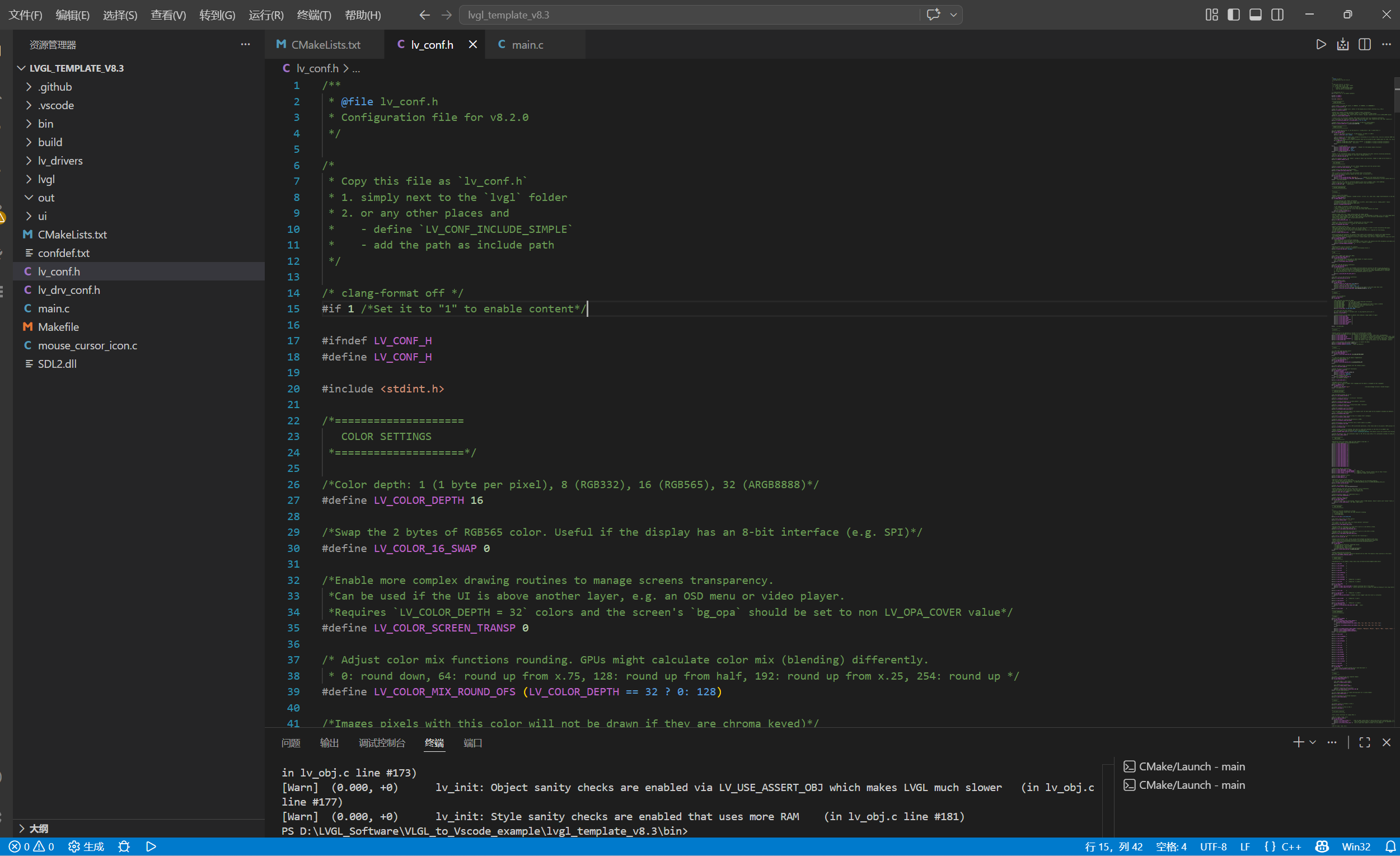
Task: Open mouse_cursor_icon.c in the explorer
Action: 139,345
